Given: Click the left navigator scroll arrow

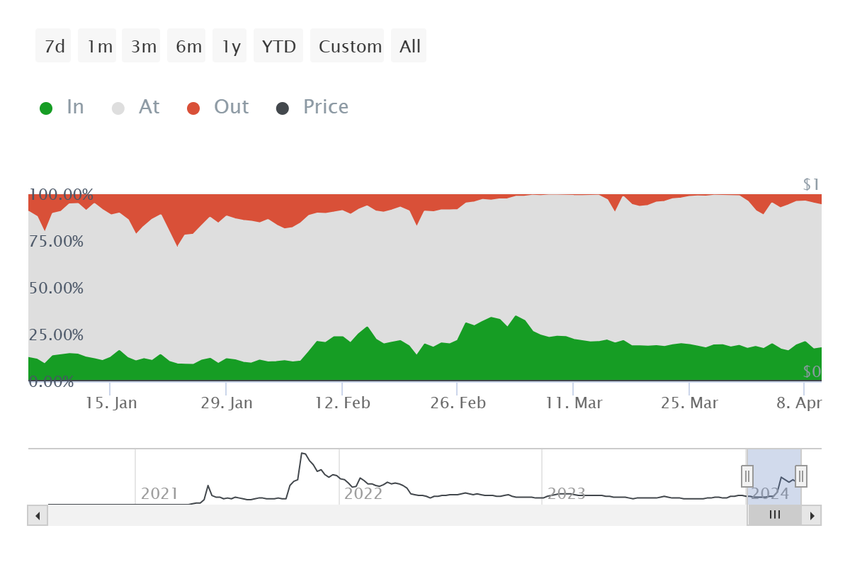Looking at the screenshot, I should coord(37,516).
